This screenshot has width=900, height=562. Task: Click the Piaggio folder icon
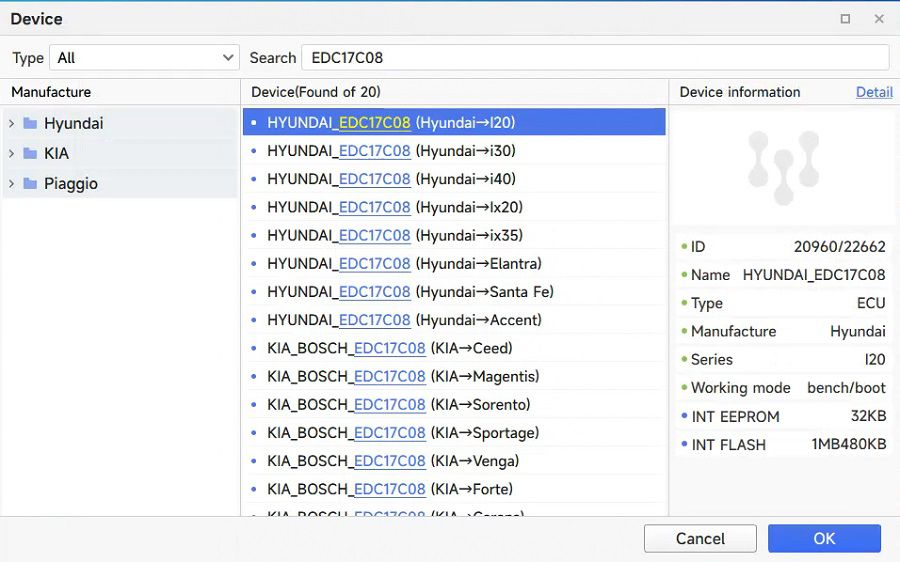pos(30,184)
